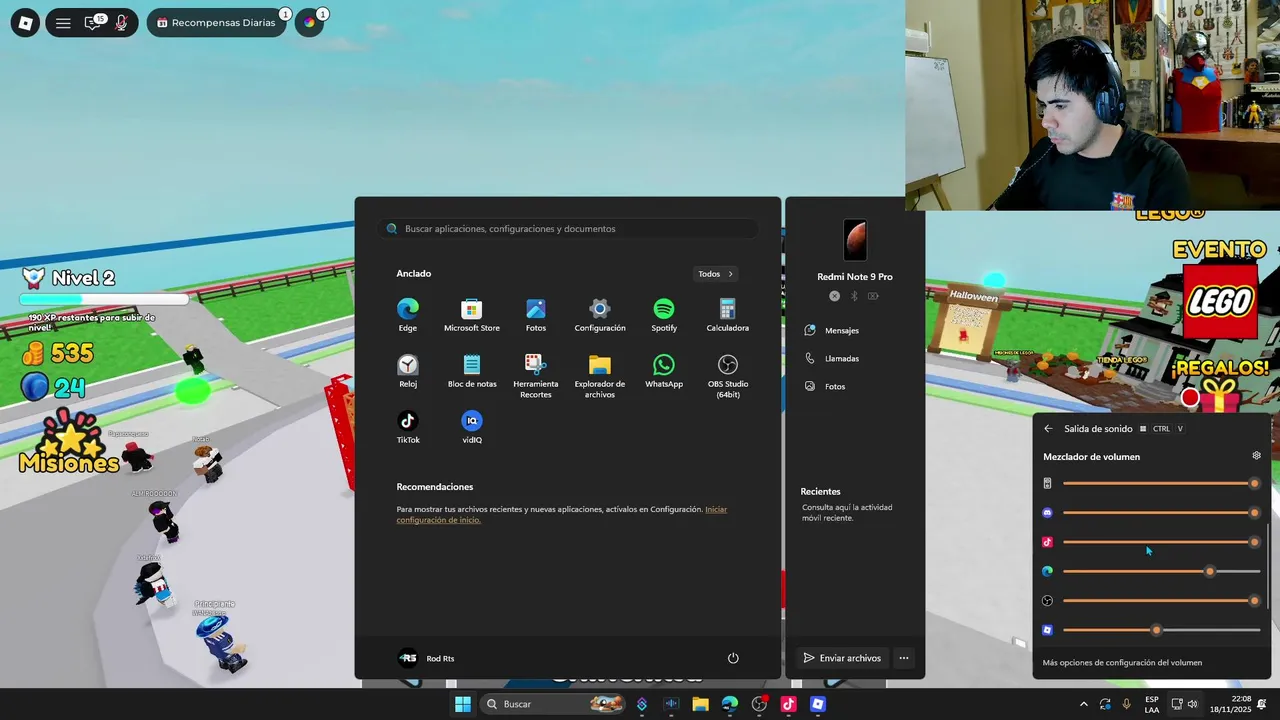The image size is (1280, 720).
Task: Open Configuración app in Start menu
Action: tap(600, 314)
